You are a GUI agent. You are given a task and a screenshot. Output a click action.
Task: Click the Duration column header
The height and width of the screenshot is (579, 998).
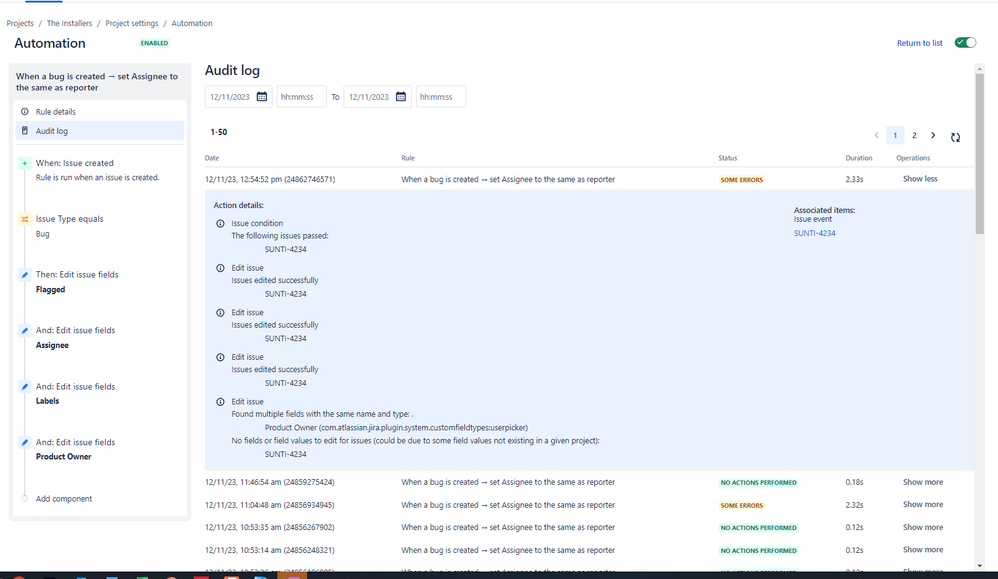[859, 158]
